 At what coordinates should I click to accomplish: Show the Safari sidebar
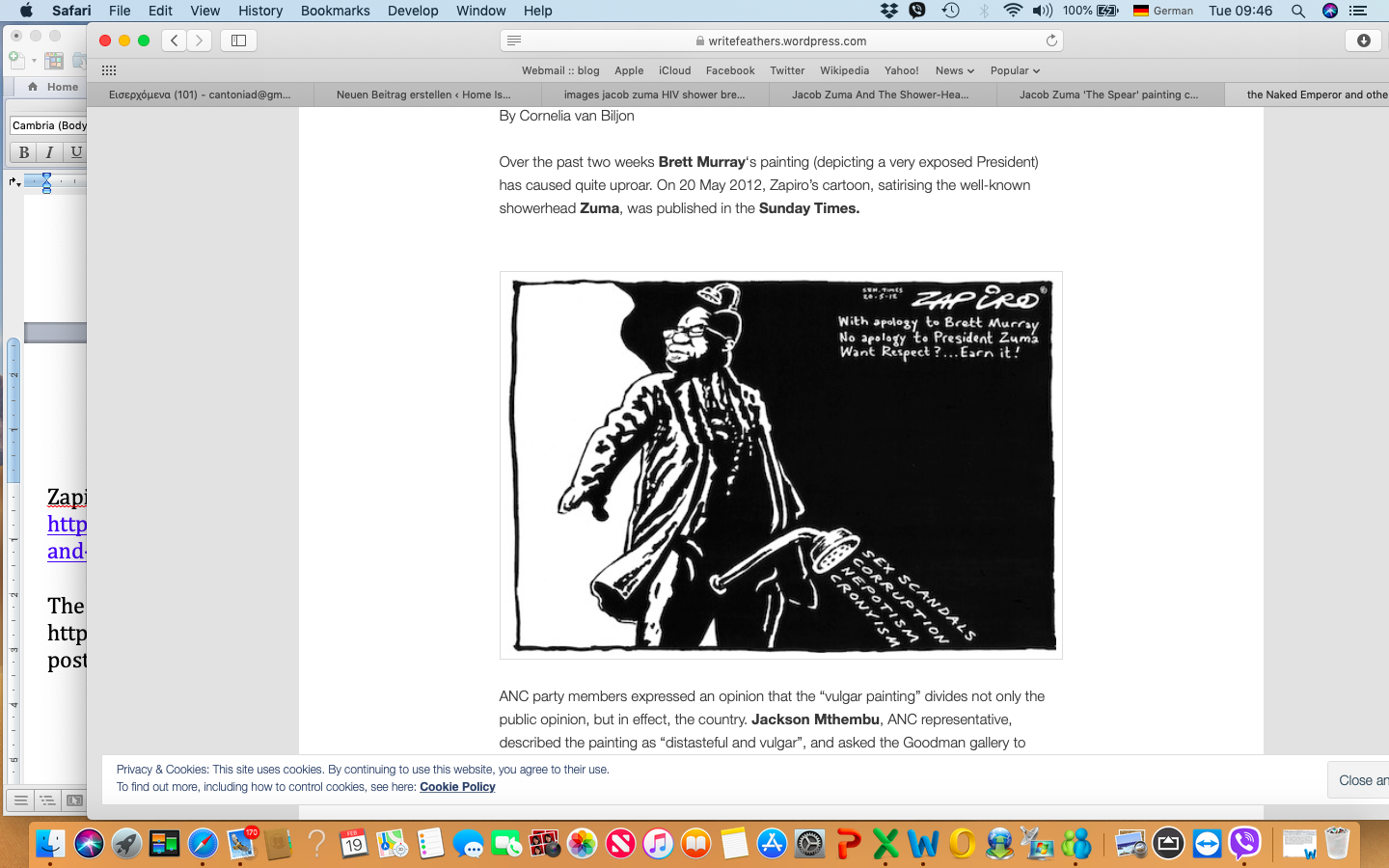coord(238,41)
